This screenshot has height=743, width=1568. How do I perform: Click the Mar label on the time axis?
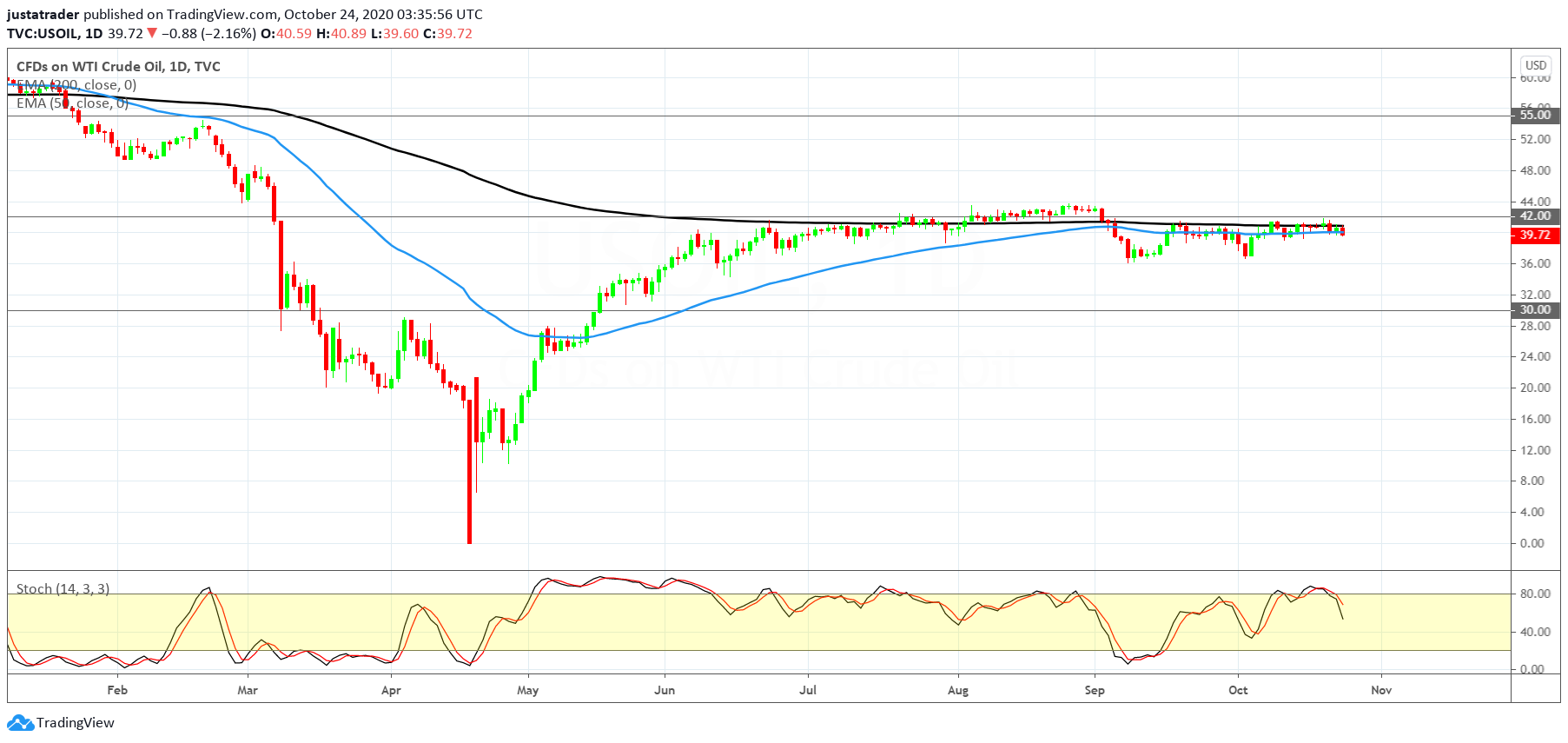point(248,690)
